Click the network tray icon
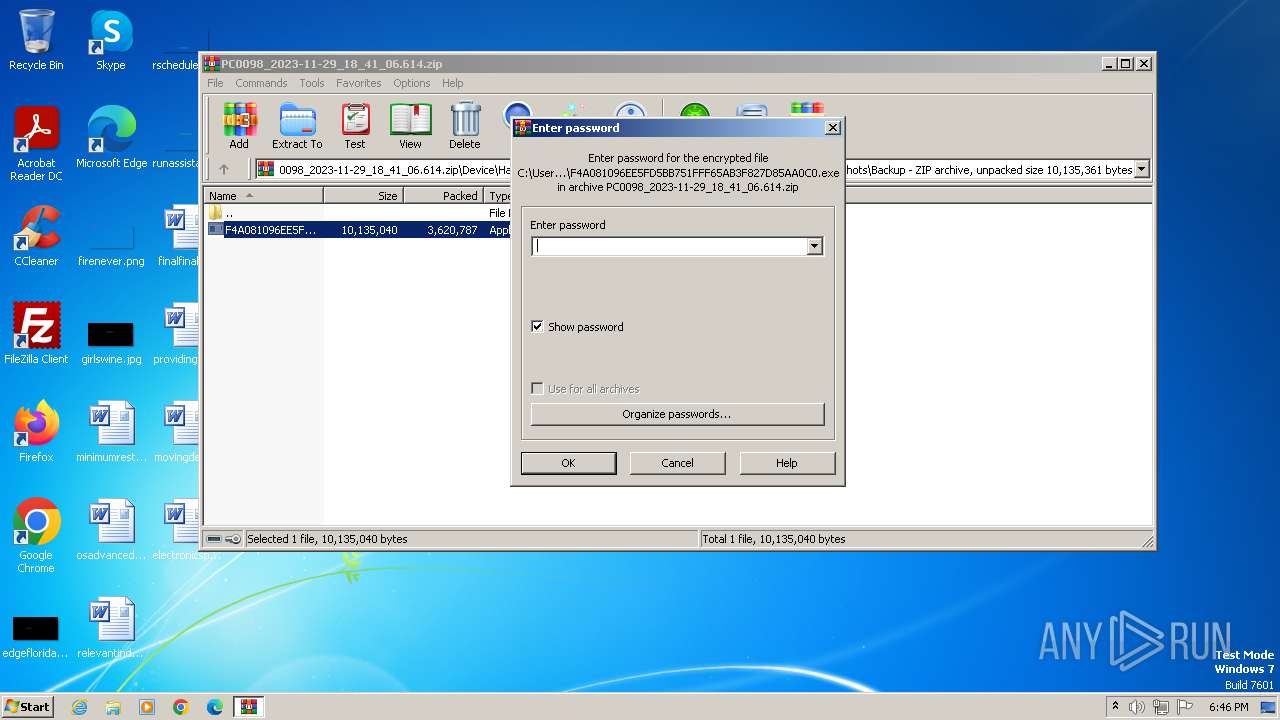 pos(1161,707)
